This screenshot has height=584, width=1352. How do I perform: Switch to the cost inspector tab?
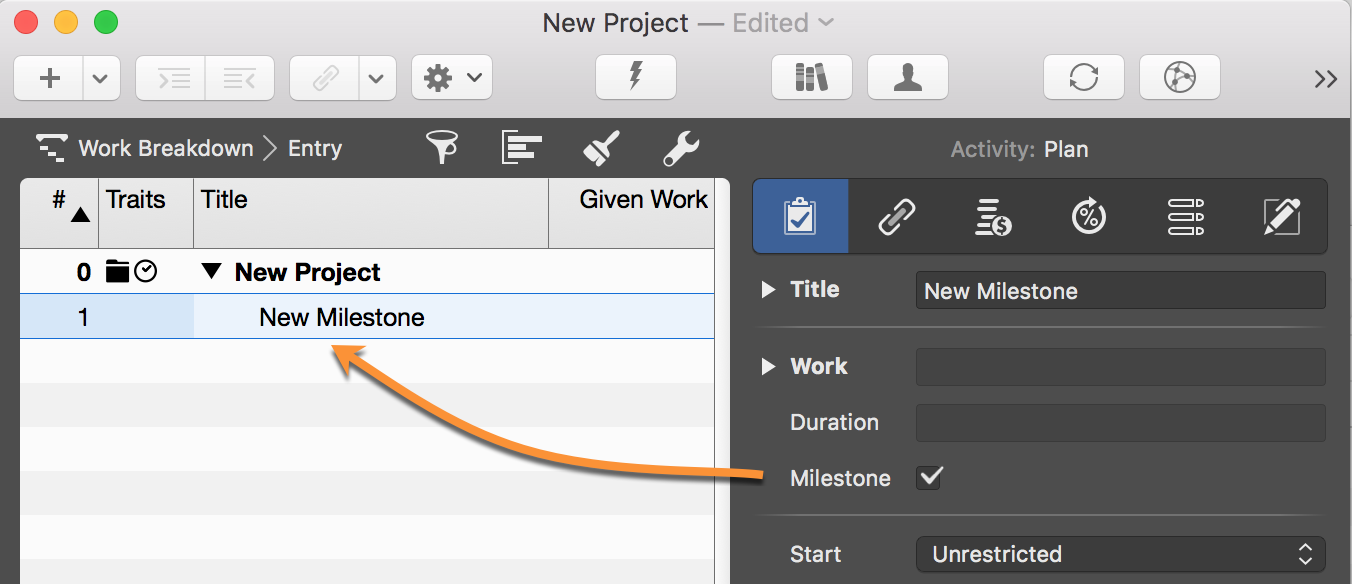click(x=992, y=216)
